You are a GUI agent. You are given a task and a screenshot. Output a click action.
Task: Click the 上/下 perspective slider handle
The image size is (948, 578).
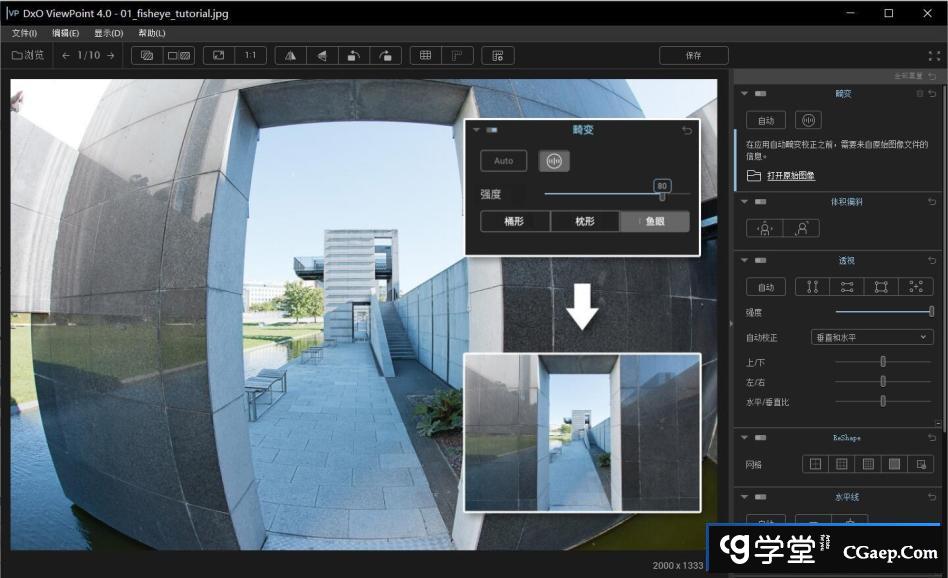click(883, 361)
